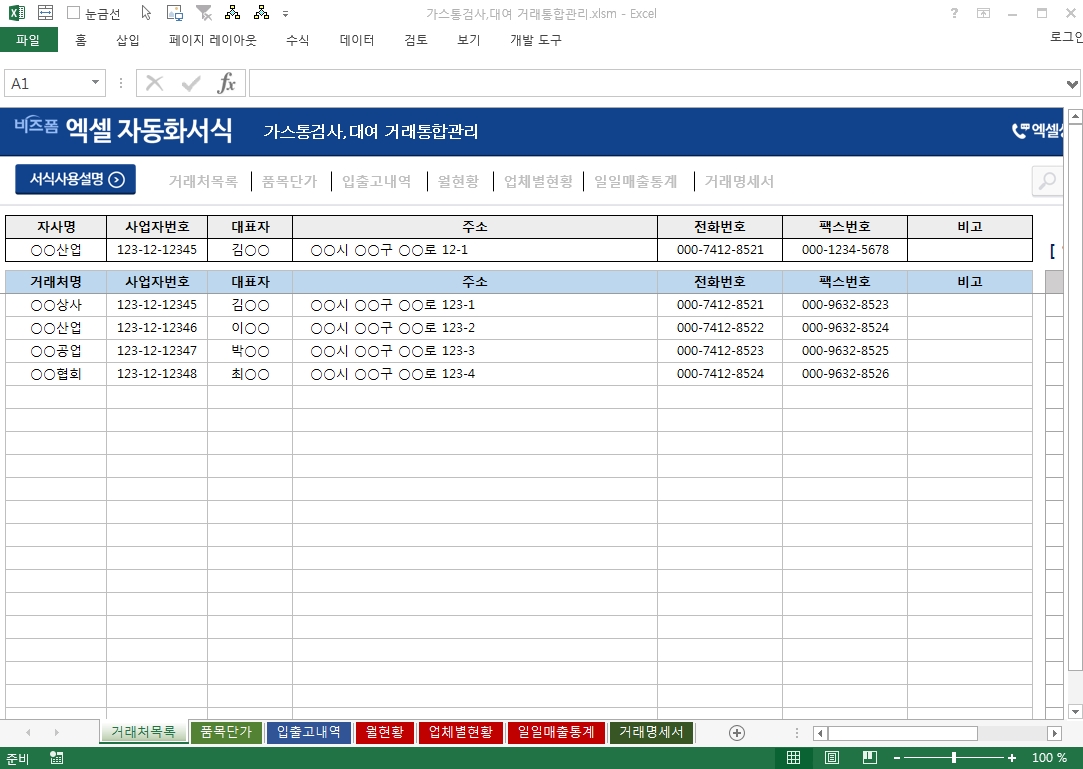Screen dimensions: 1083x769
Task: Select the 박○○ representative cell
Action: click(x=250, y=351)
